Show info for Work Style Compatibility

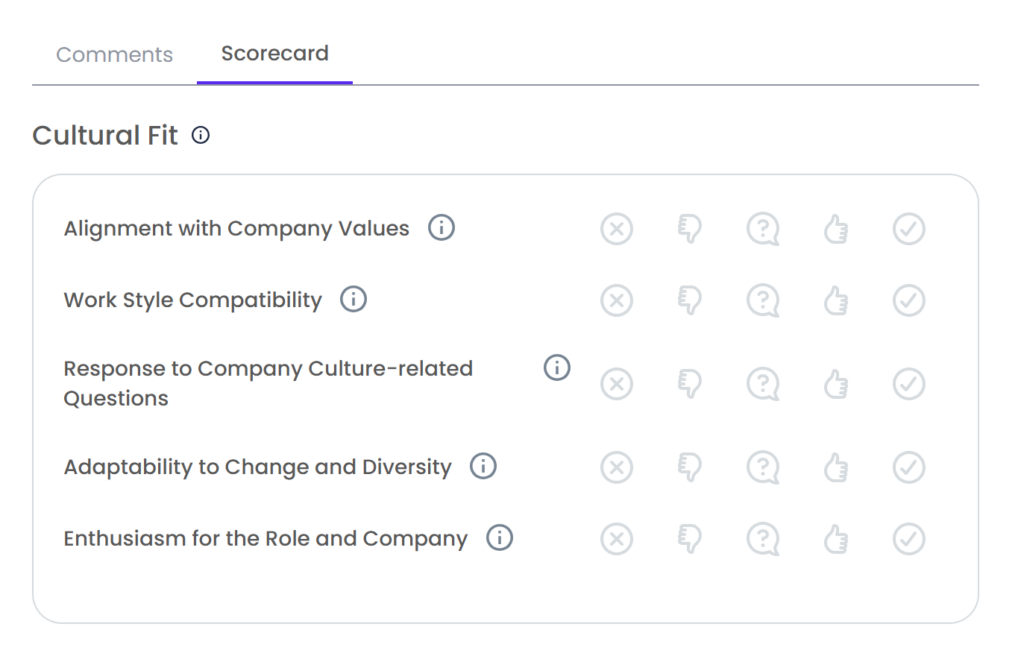click(x=353, y=299)
